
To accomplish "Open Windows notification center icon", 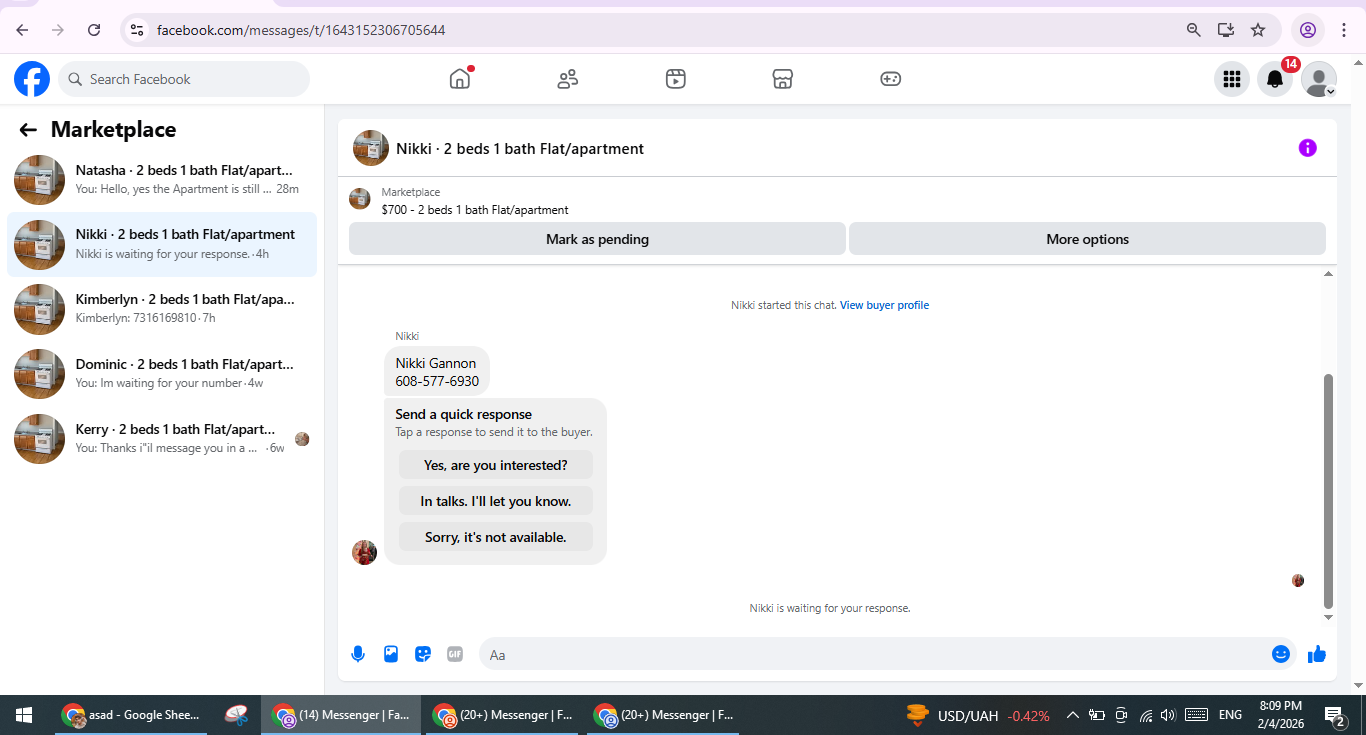I will (x=1334, y=715).
